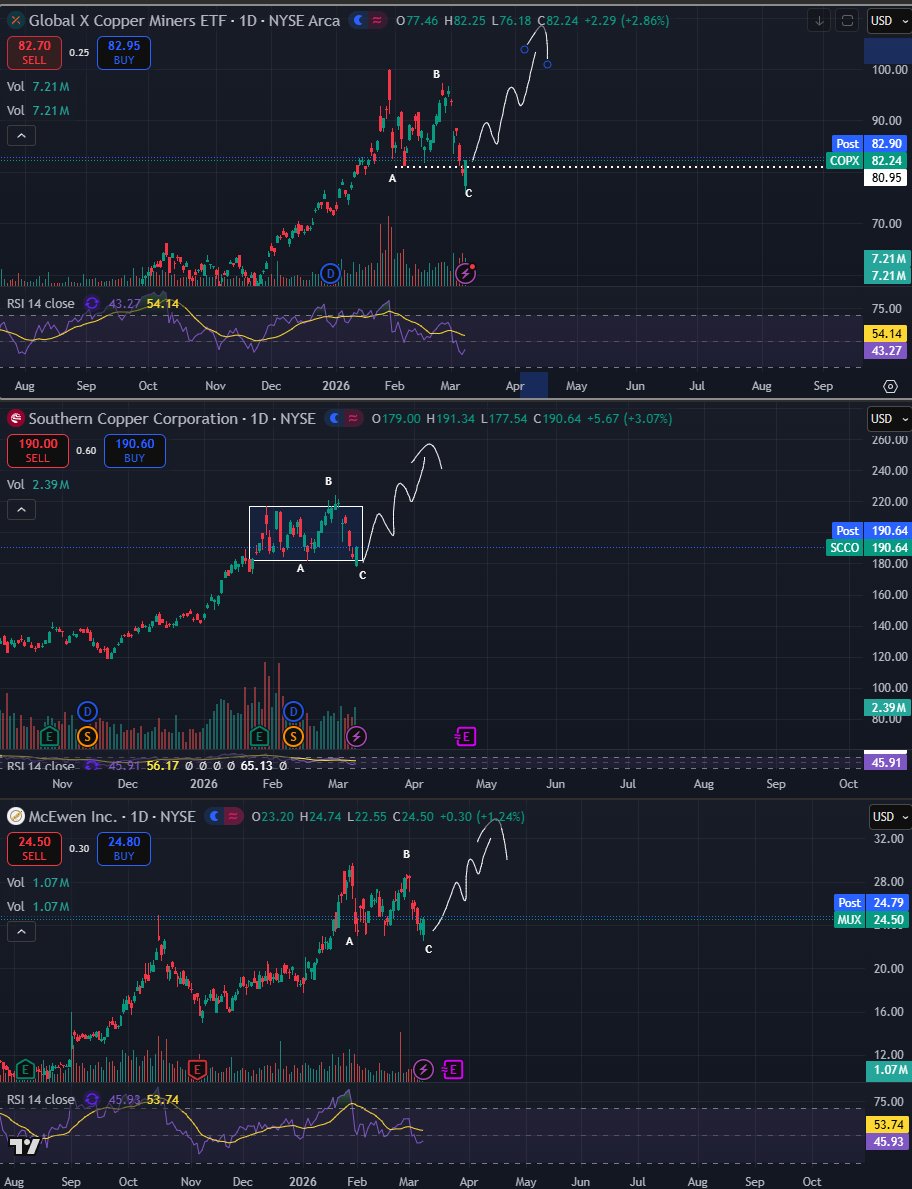Click the Post 24.79 price label on MUX

tap(872, 902)
